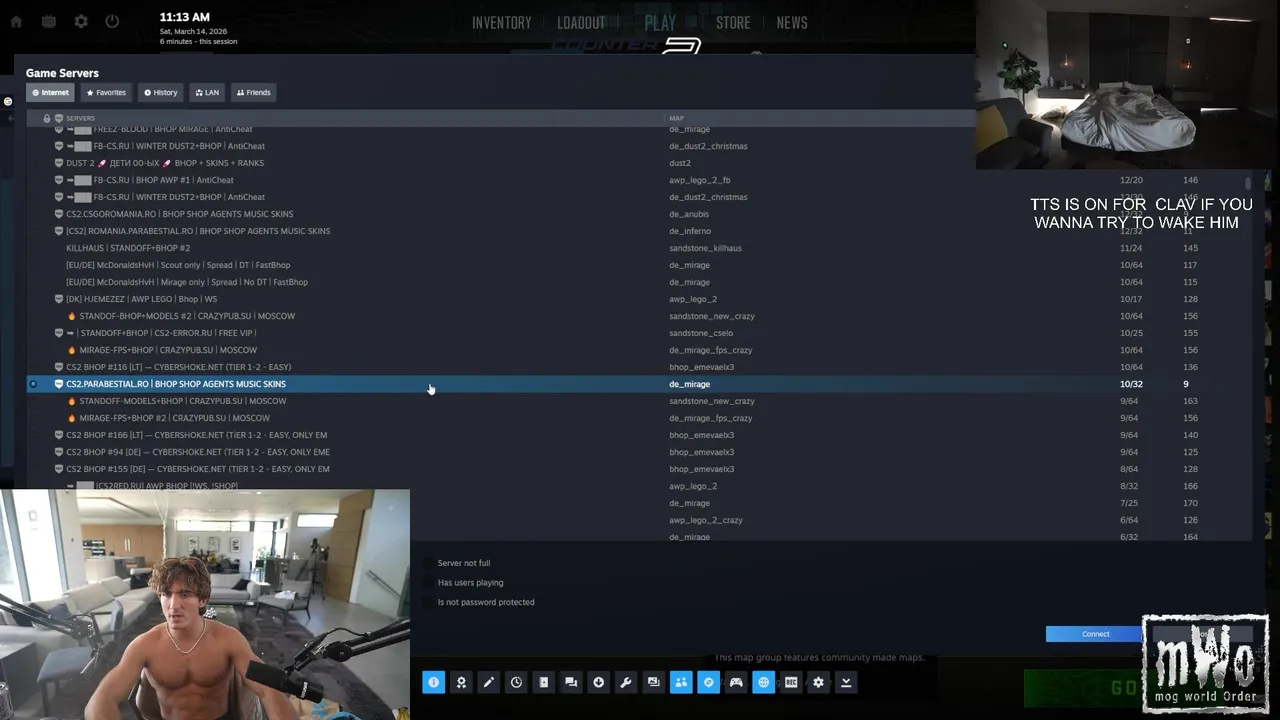Click the chat bubbles icon in bottom toolbar
This screenshot has height=720, width=1280.
pyautogui.click(x=571, y=682)
